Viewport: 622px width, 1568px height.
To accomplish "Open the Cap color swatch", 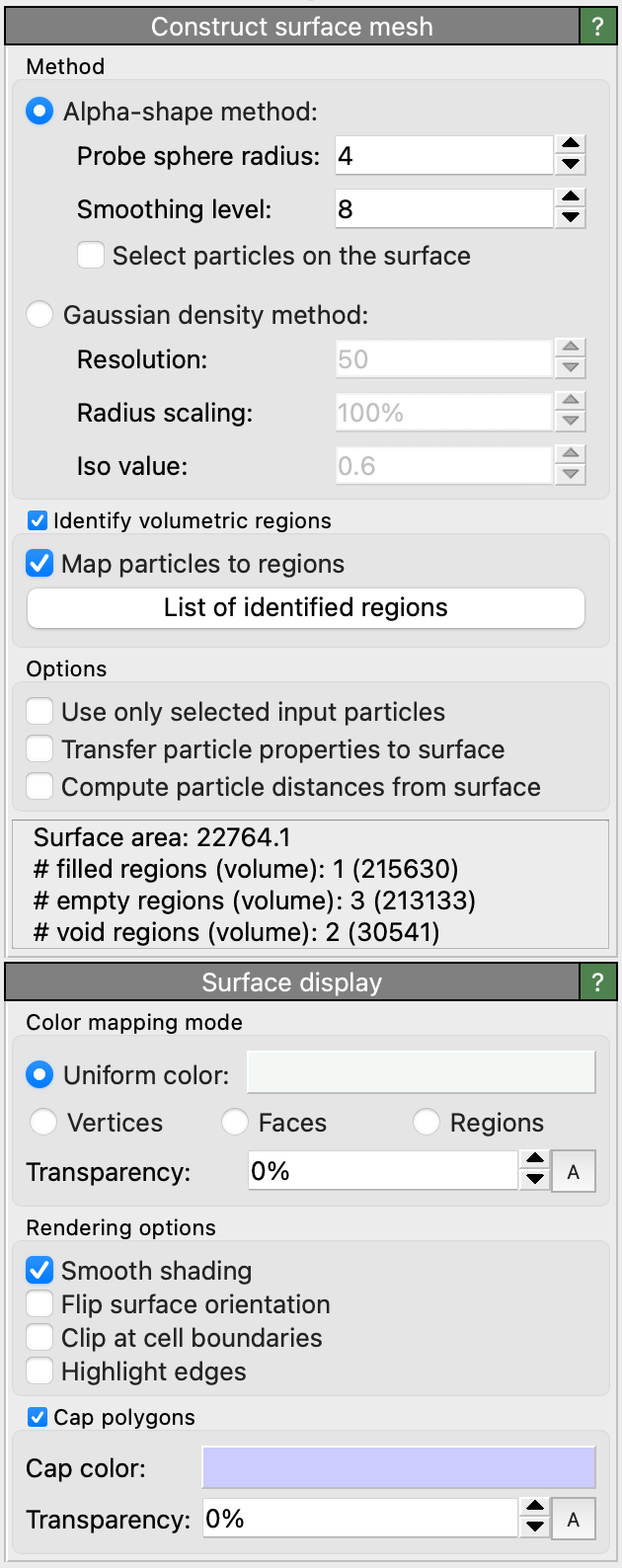I will coord(399,1467).
